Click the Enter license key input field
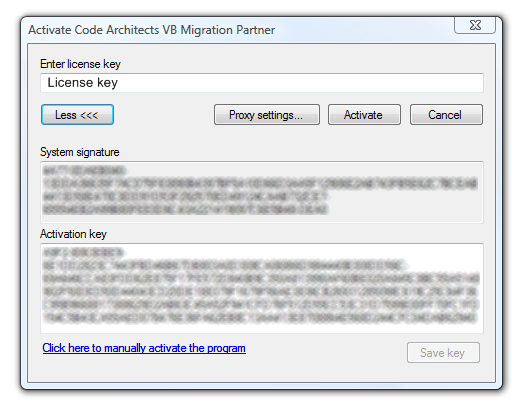The image size is (521, 410). (262, 83)
